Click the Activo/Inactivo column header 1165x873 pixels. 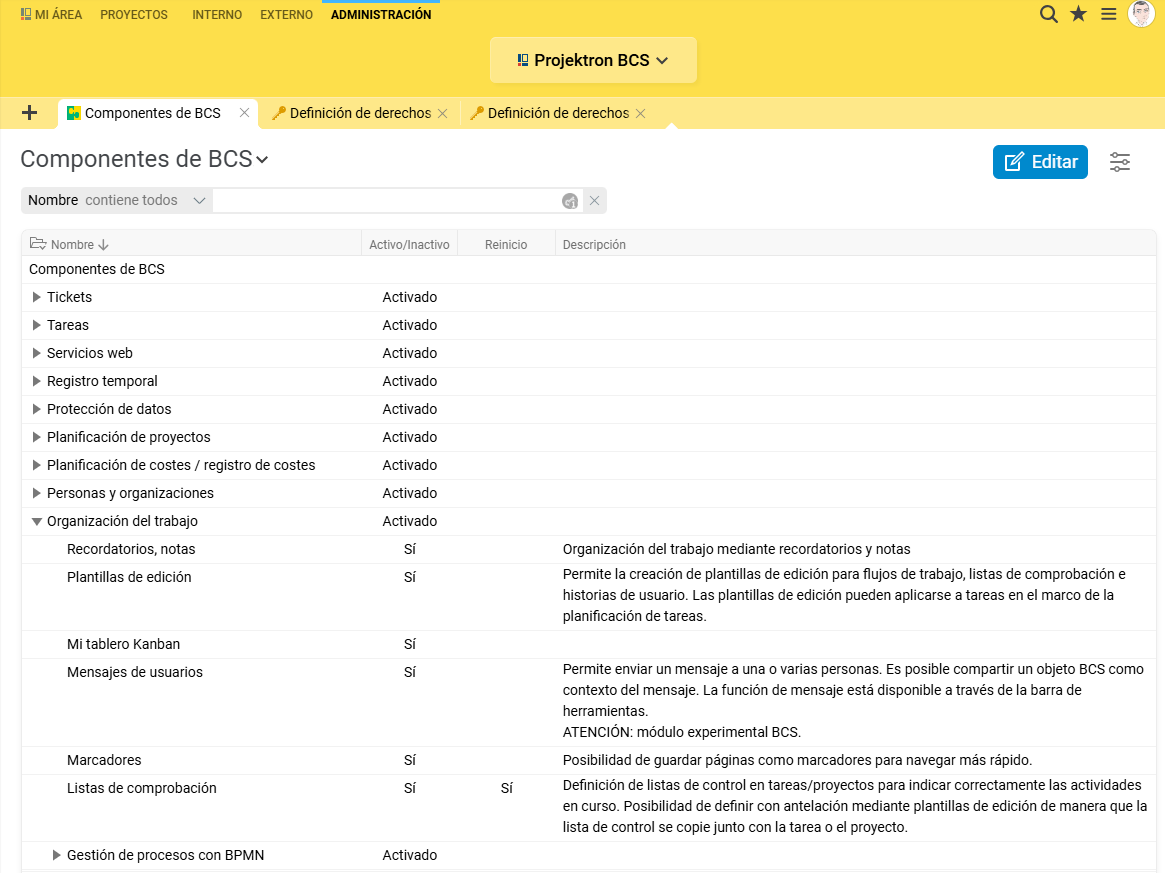pos(409,244)
